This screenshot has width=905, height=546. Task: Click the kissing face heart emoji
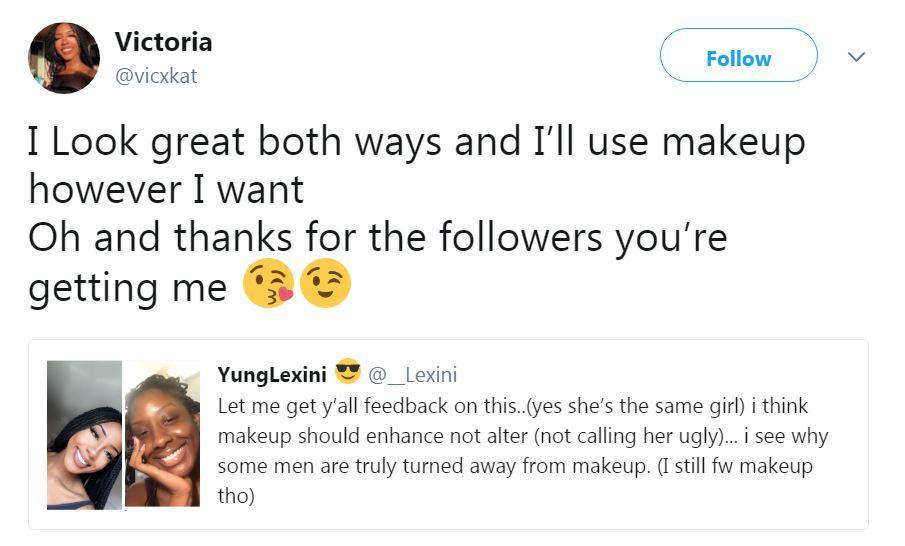point(269,286)
